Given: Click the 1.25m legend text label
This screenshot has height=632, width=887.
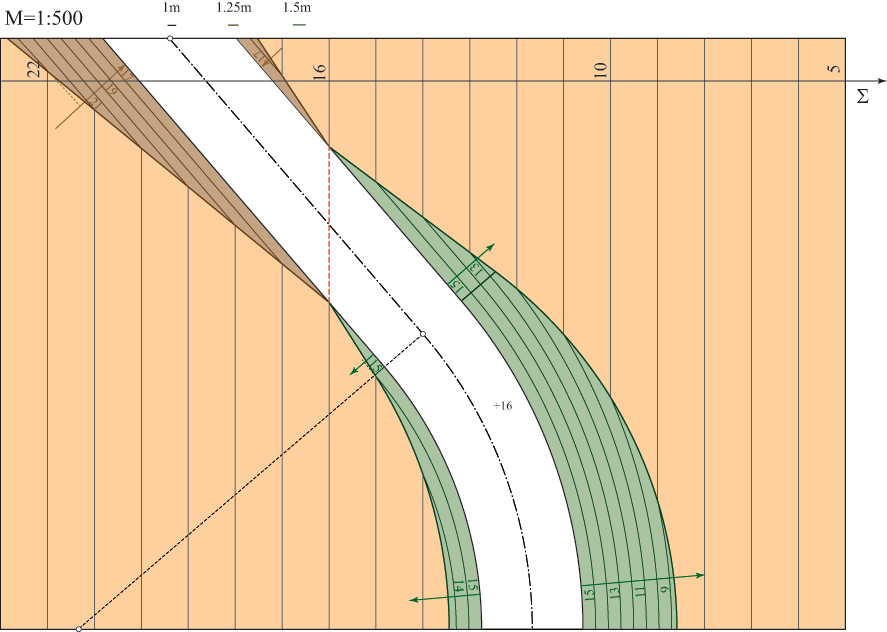Looking at the screenshot, I should pyautogui.click(x=233, y=8).
